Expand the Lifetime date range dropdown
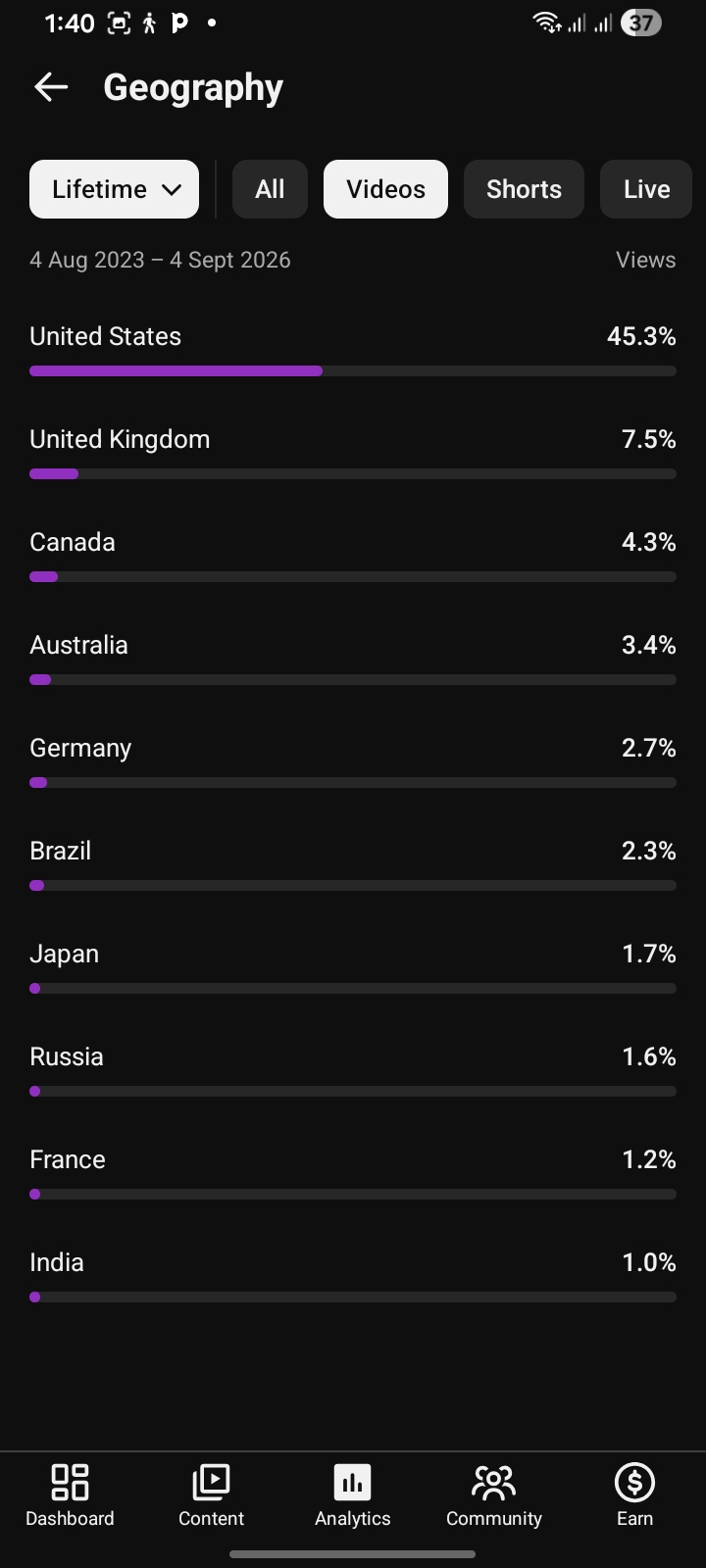 pyautogui.click(x=115, y=189)
